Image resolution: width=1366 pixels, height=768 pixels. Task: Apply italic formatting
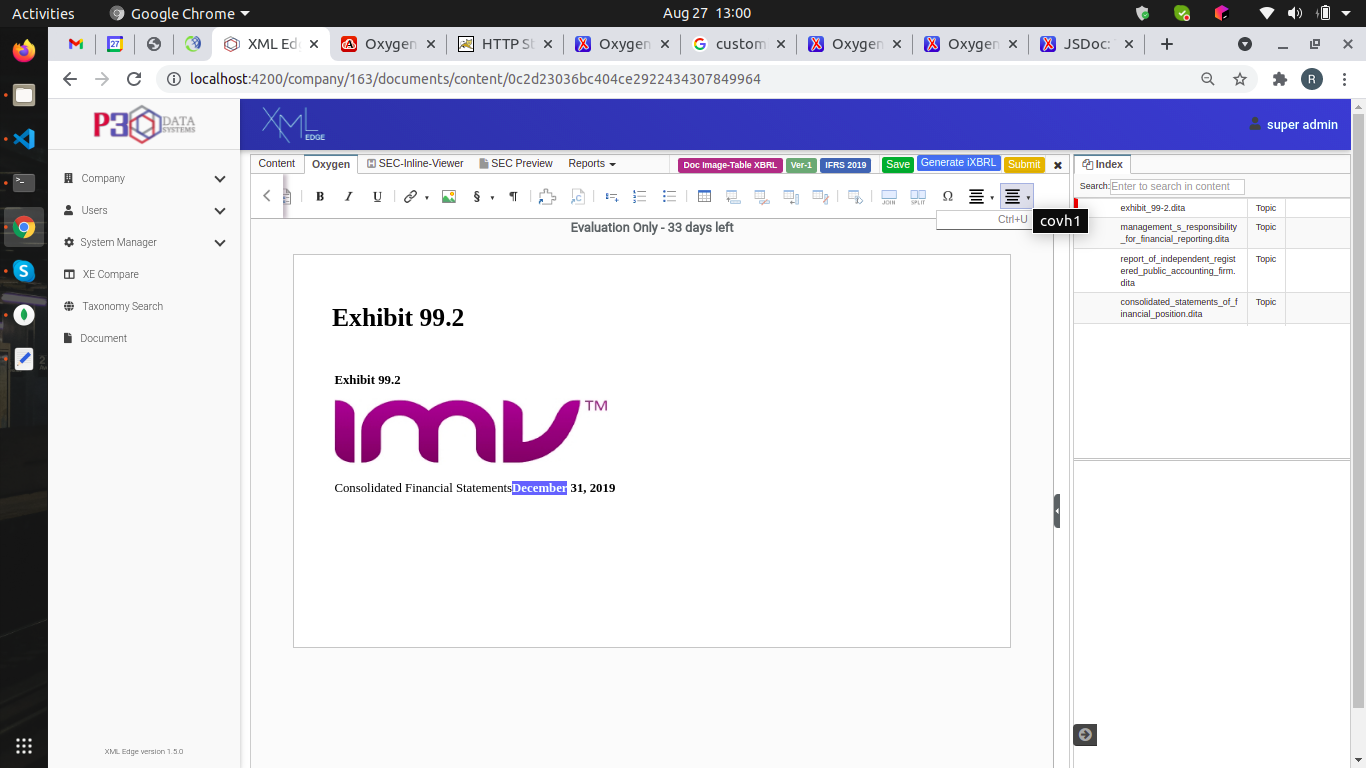click(x=348, y=197)
